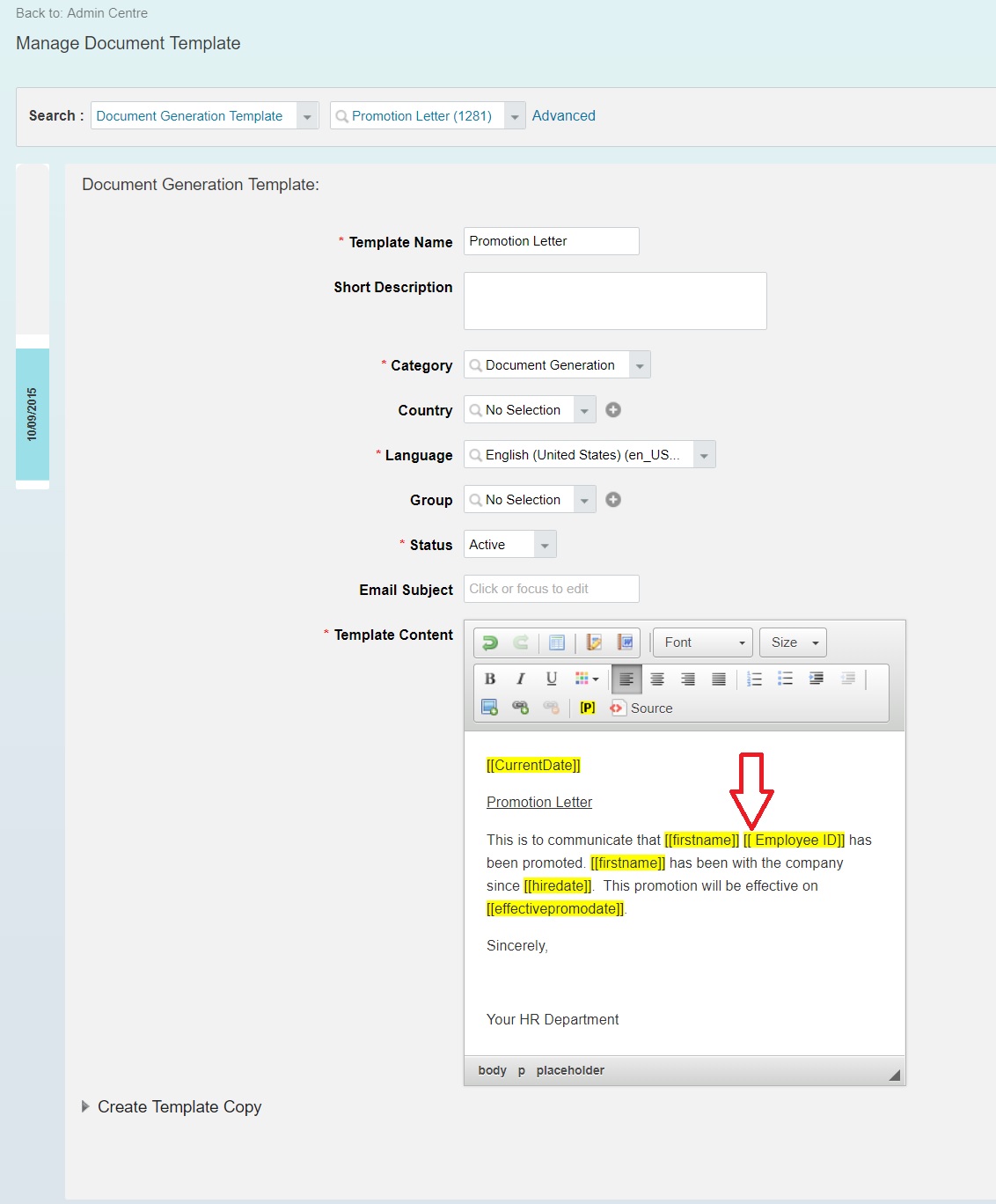The width and height of the screenshot is (996, 1204).
Task: Insert a numbered list
Action: pos(754,679)
